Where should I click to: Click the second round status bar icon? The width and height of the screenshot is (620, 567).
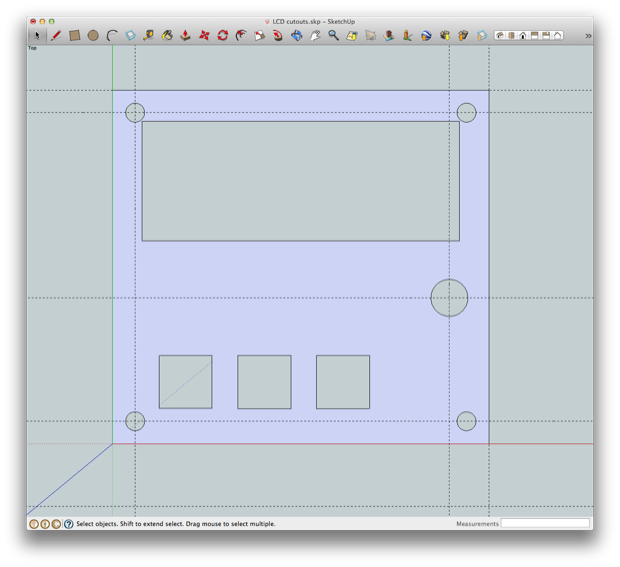click(x=45, y=524)
